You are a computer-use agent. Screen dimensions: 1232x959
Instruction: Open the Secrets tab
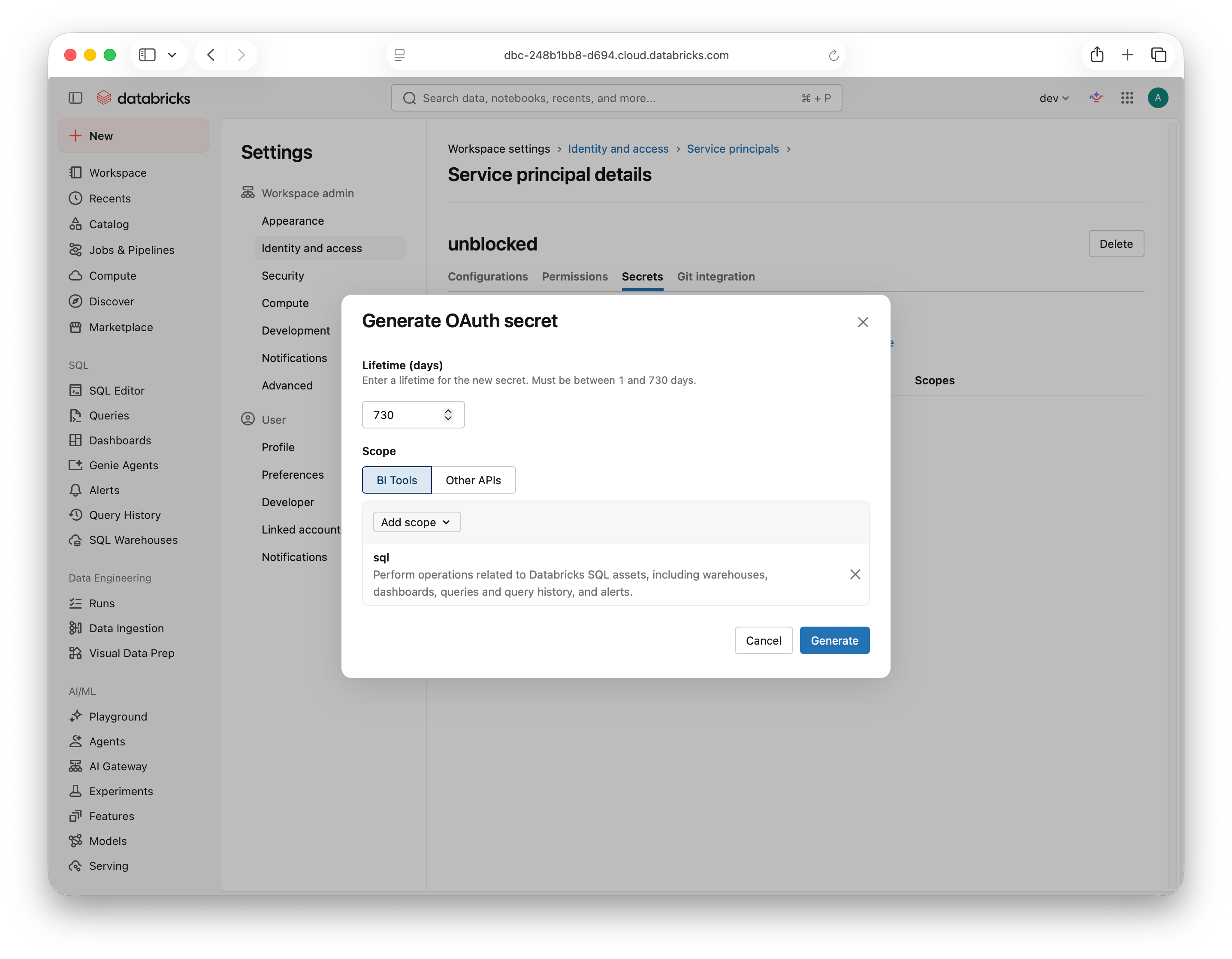642,276
